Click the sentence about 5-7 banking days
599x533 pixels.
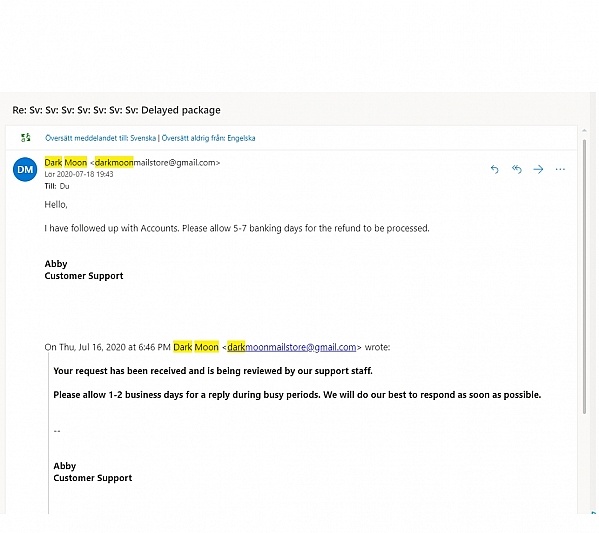click(237, 228)
